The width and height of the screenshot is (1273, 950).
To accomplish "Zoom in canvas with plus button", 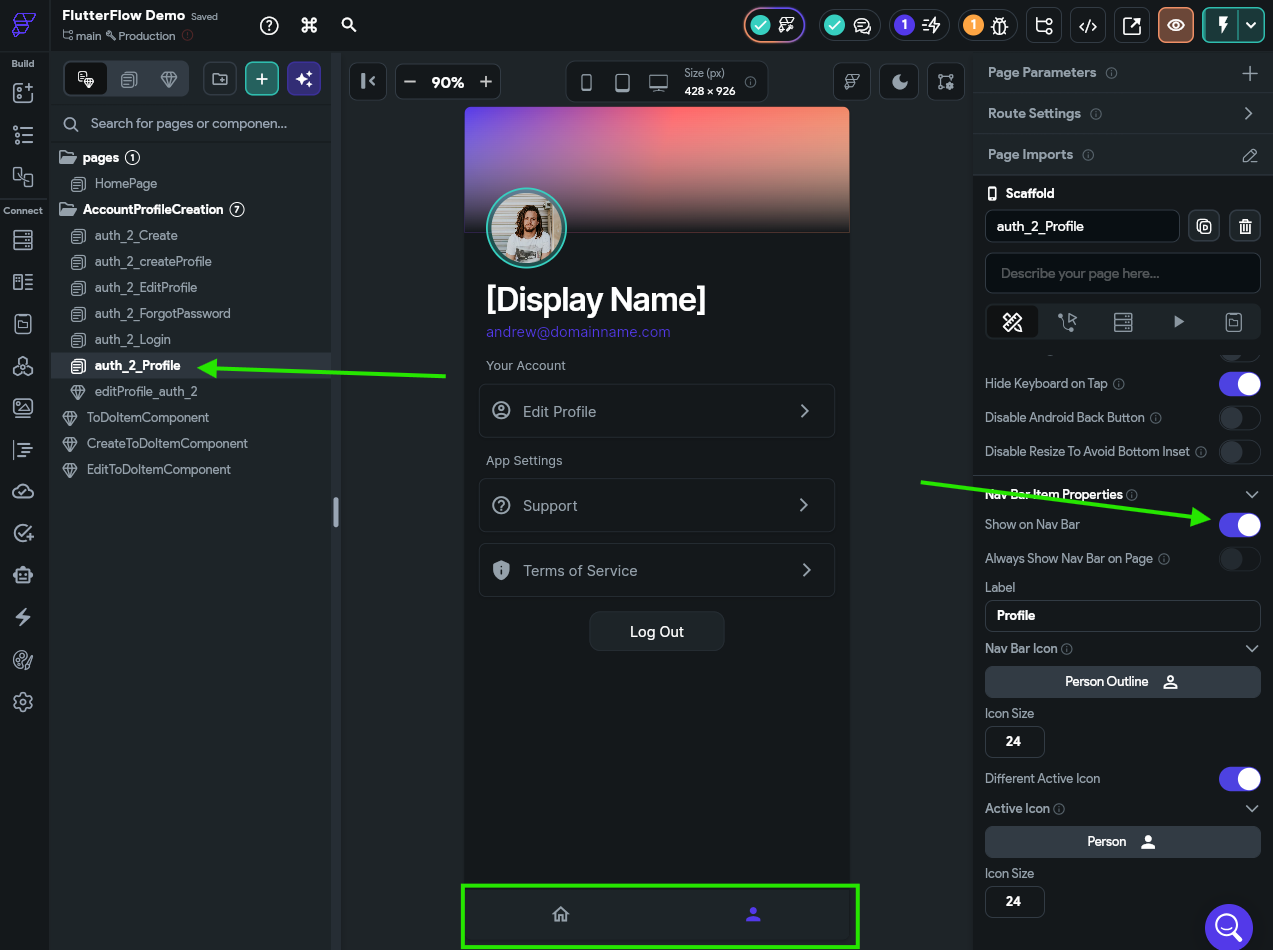I will 486,82.
